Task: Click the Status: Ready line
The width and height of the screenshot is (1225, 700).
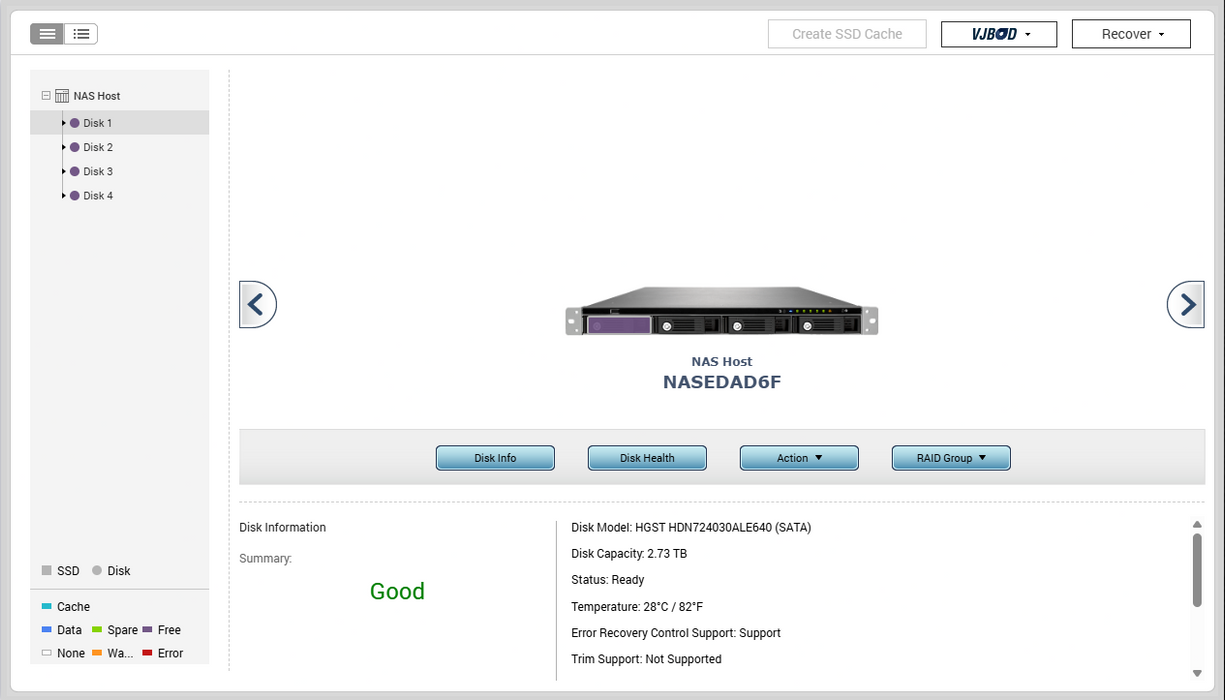Action: pyautogui.click(x=608, y=580)
